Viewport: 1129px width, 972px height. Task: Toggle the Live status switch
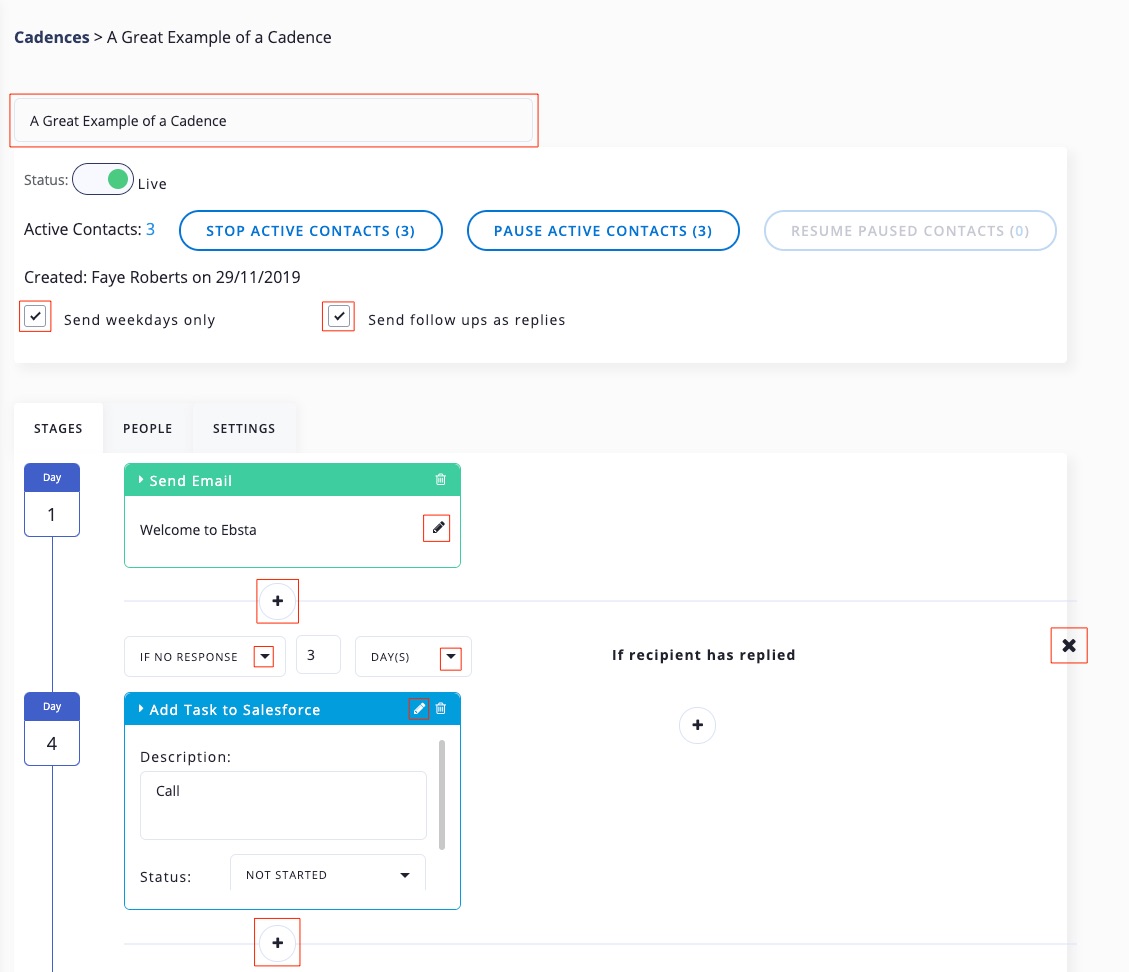[x=103, y=181]
